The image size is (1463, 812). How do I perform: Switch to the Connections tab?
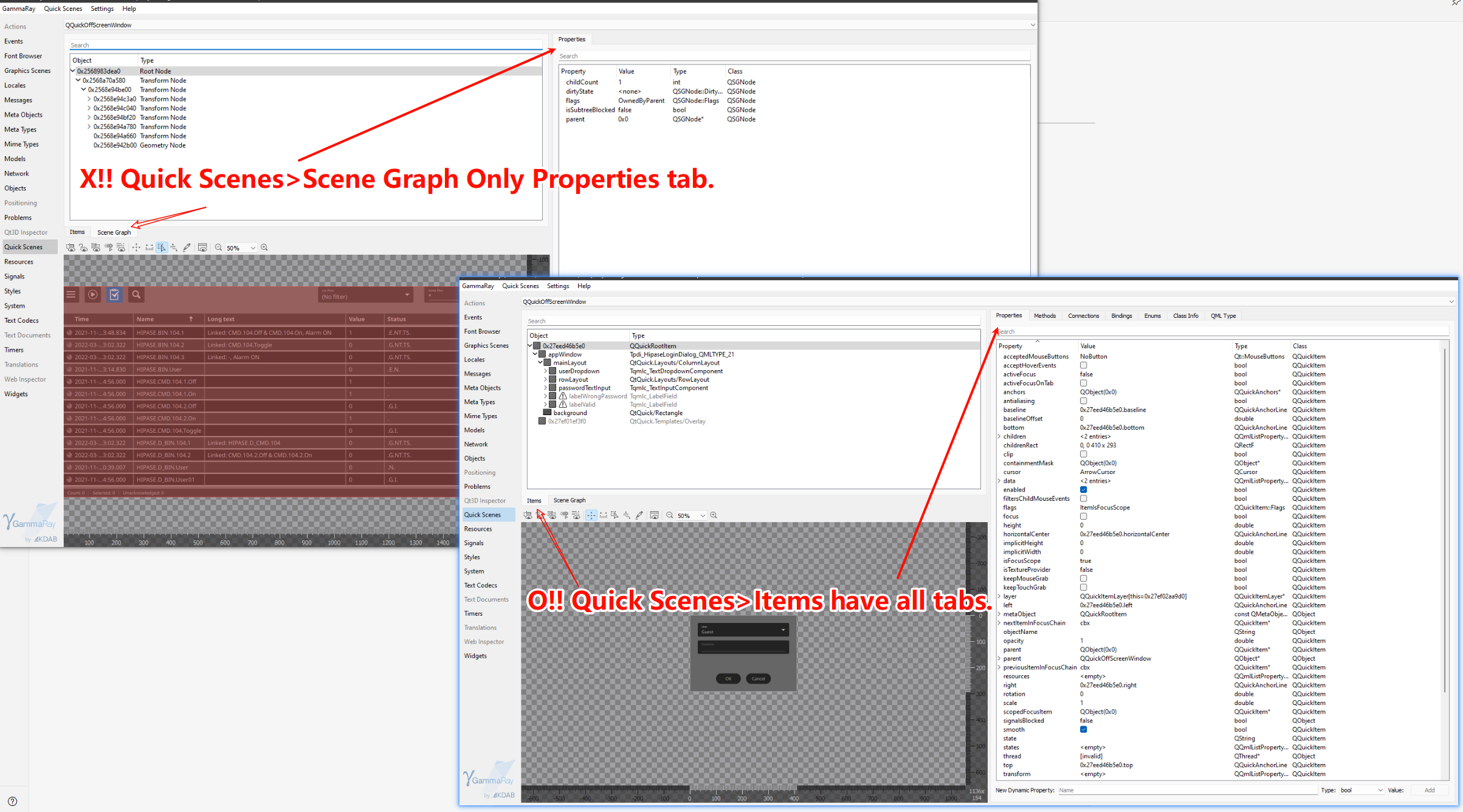(x=1083, y=316)
